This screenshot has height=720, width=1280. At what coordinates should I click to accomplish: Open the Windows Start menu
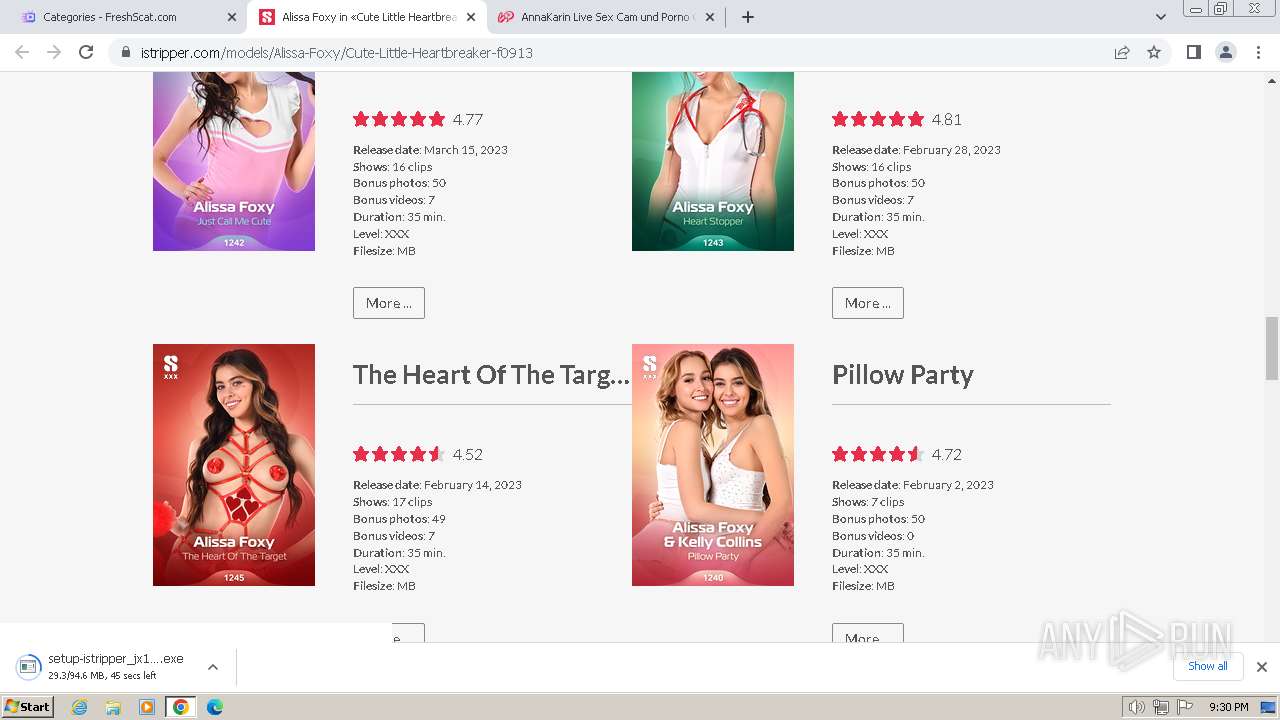click(28, 707)
